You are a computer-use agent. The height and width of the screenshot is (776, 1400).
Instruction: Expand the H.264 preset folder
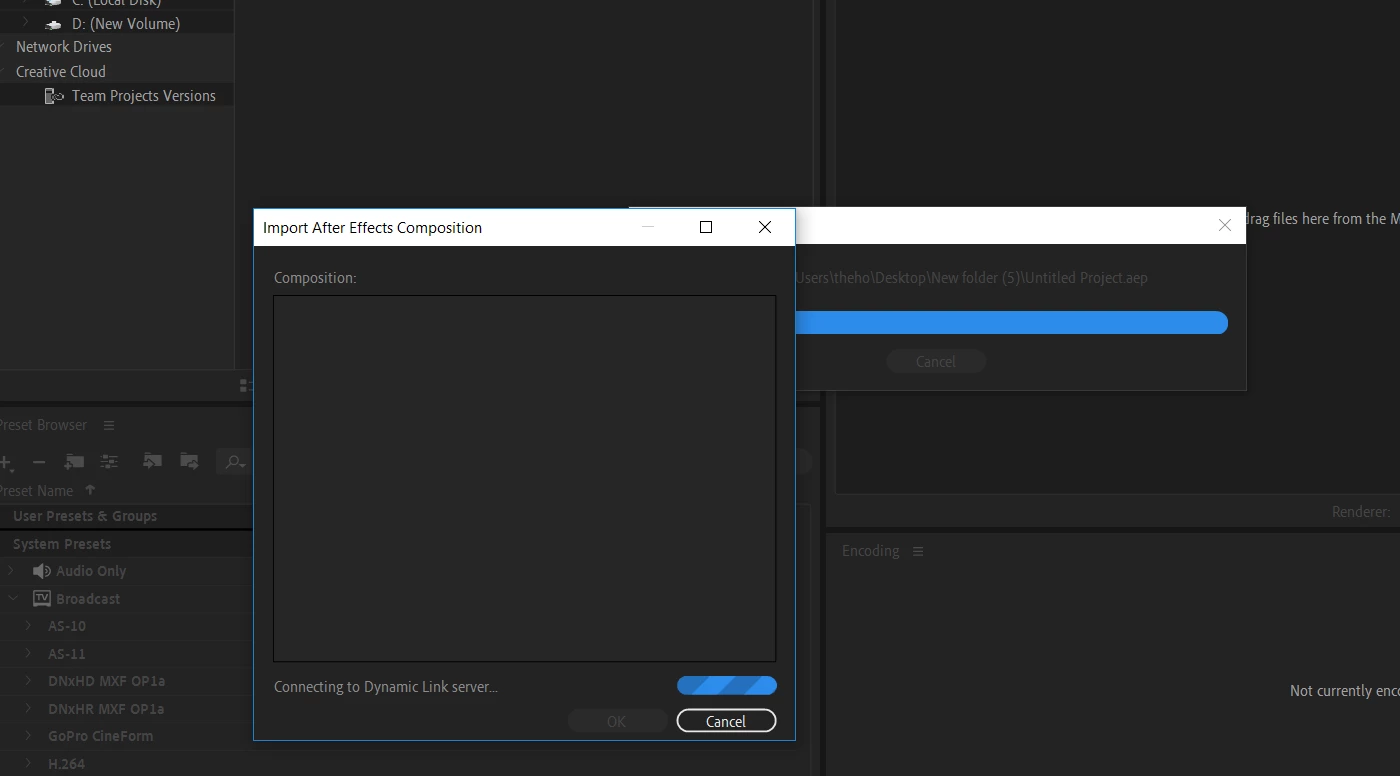(x=28, y=763)
